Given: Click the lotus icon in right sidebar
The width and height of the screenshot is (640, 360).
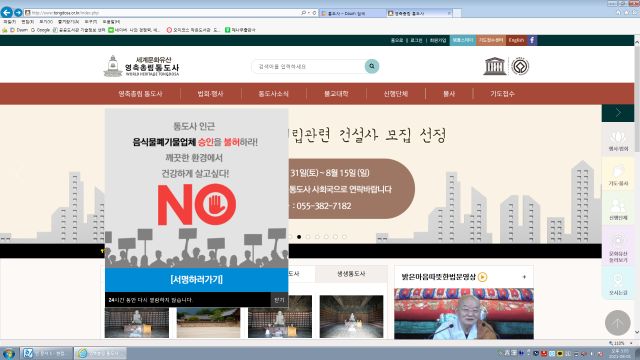Looking at the screenshot, I should tap(618, 140).
